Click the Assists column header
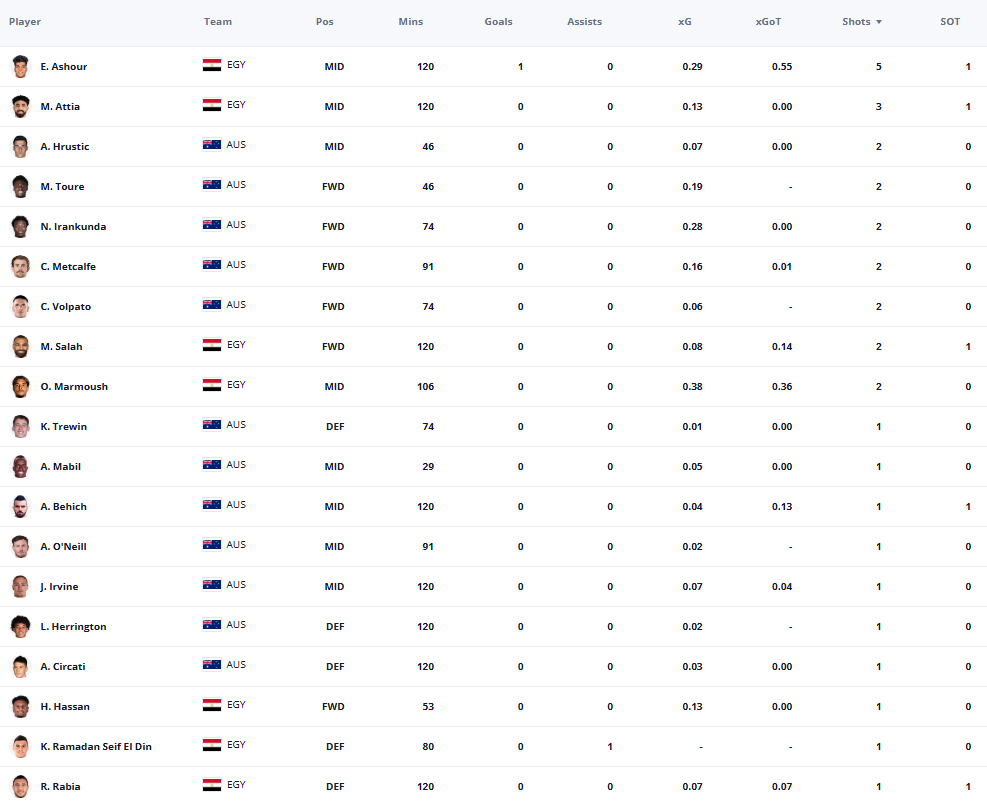The image size is (987, 806). [584, 21]
